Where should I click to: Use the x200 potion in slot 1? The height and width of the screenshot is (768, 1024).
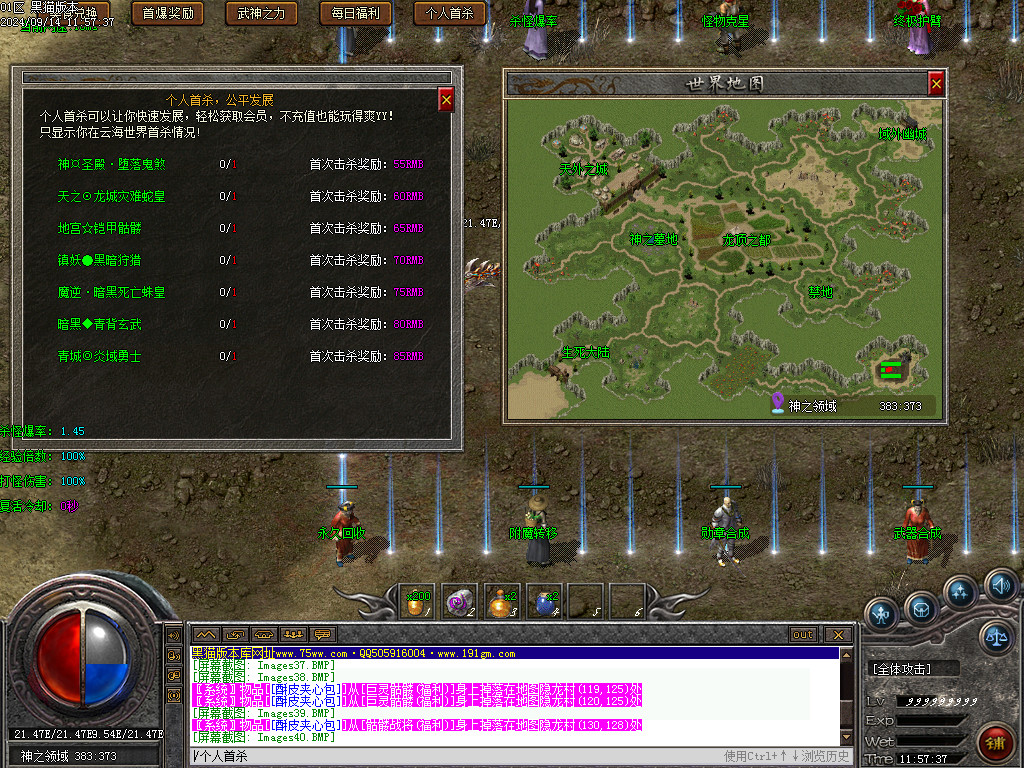417,601
